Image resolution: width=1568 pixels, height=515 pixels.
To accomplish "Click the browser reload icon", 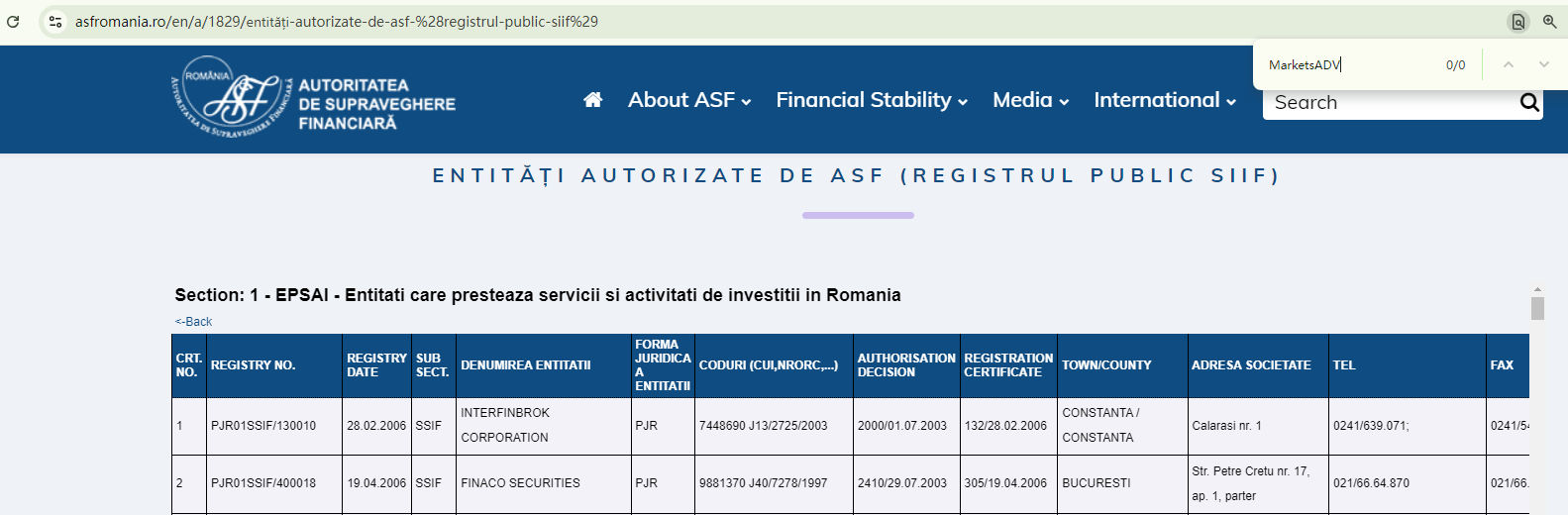I will tap(13, 21).
